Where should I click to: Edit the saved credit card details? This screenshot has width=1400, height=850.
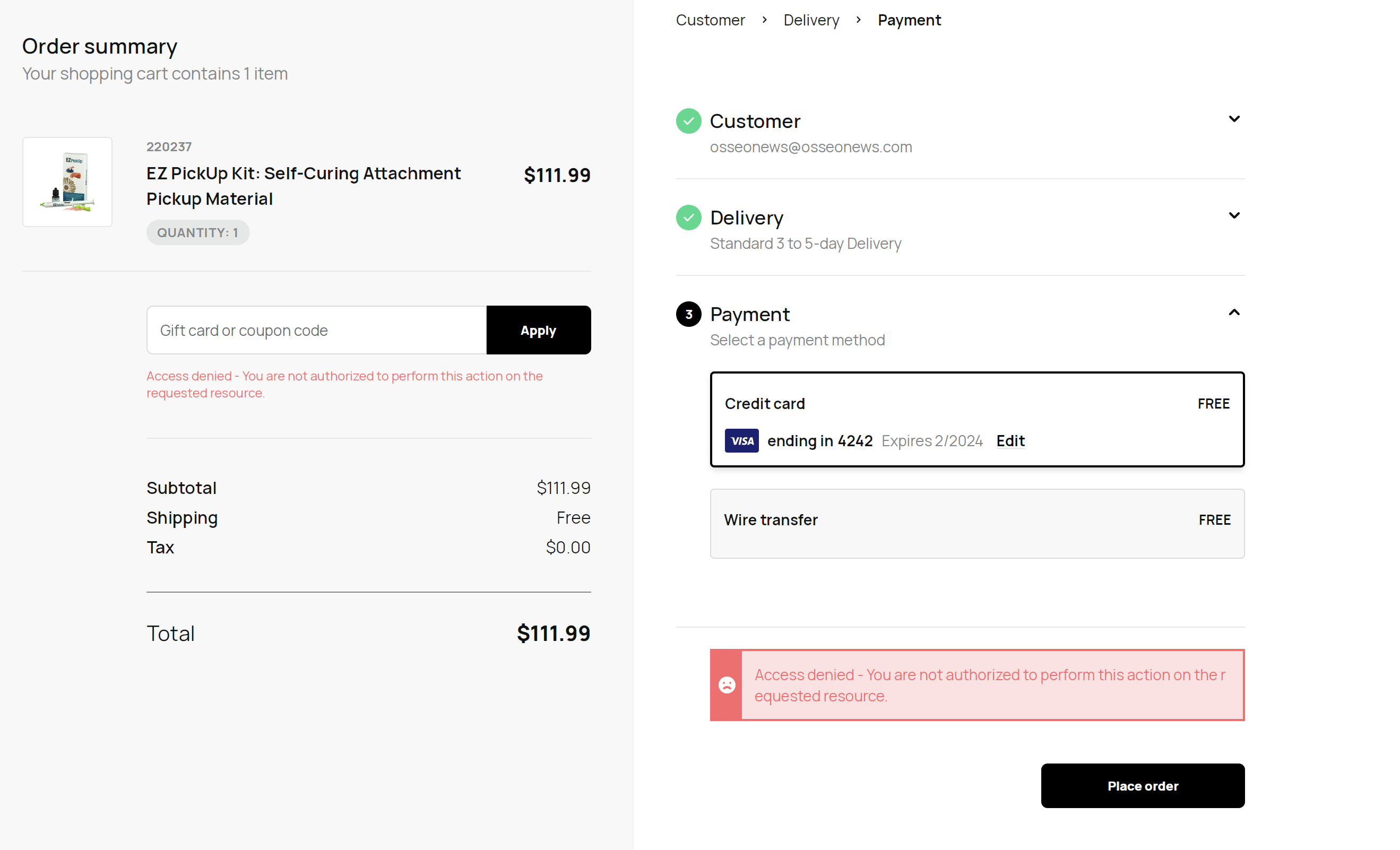(1009, 440)
